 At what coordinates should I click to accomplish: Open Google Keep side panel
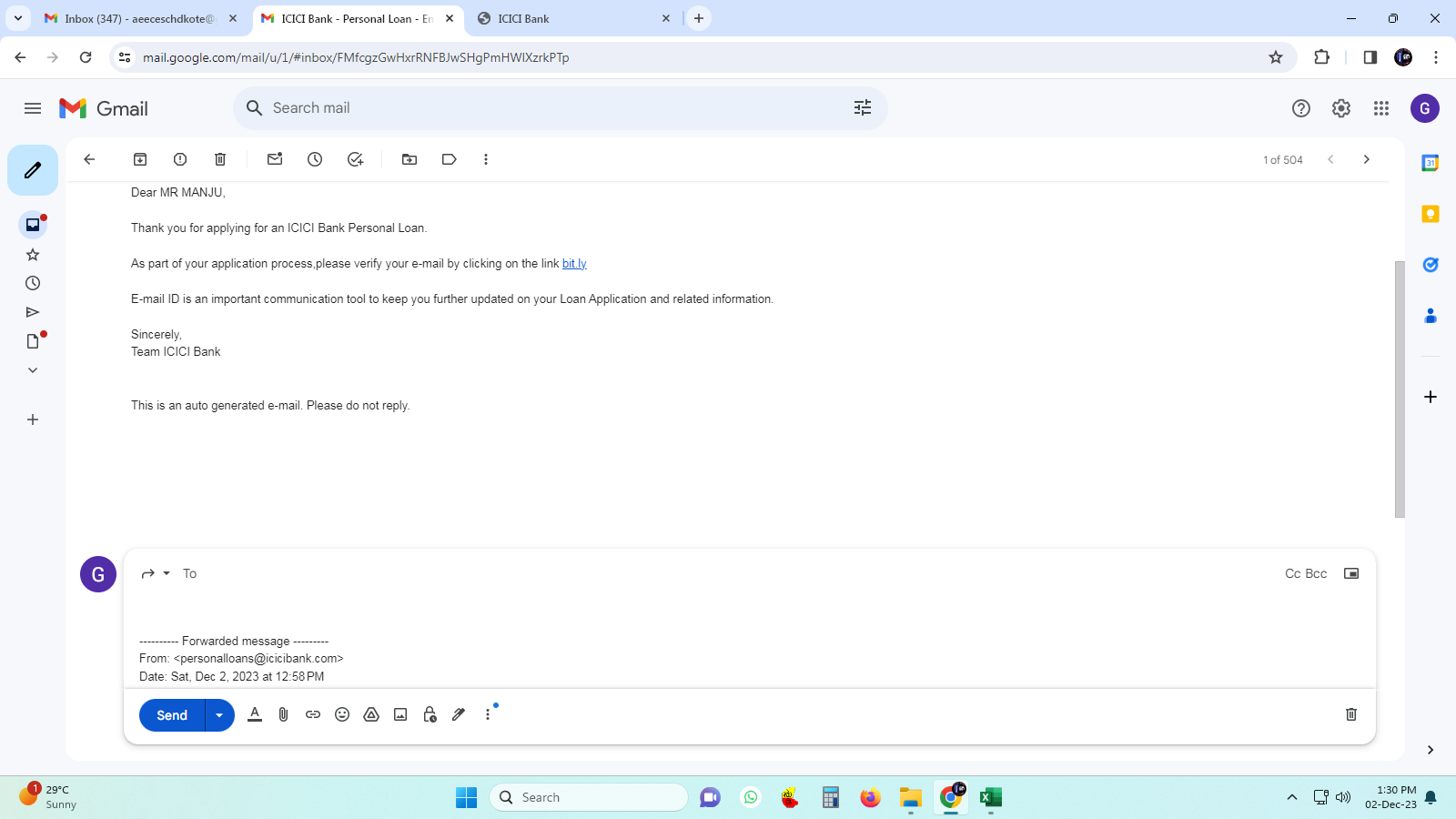(1431, 214)
